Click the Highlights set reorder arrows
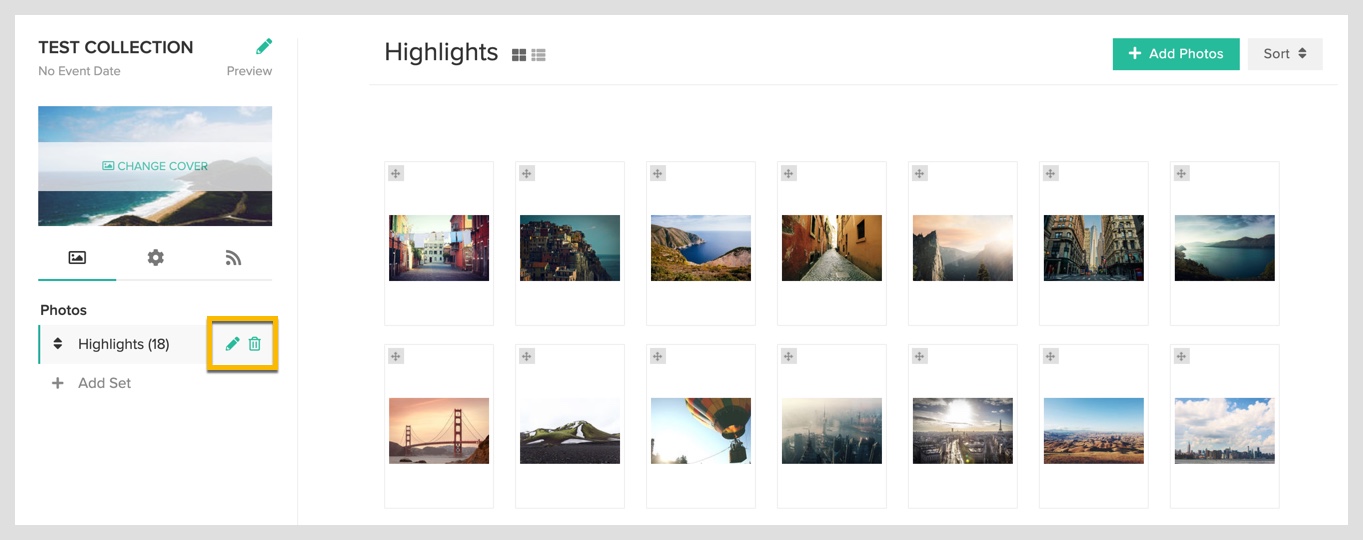This screenshot has width=1363, height=540. (x=58, y=344)
